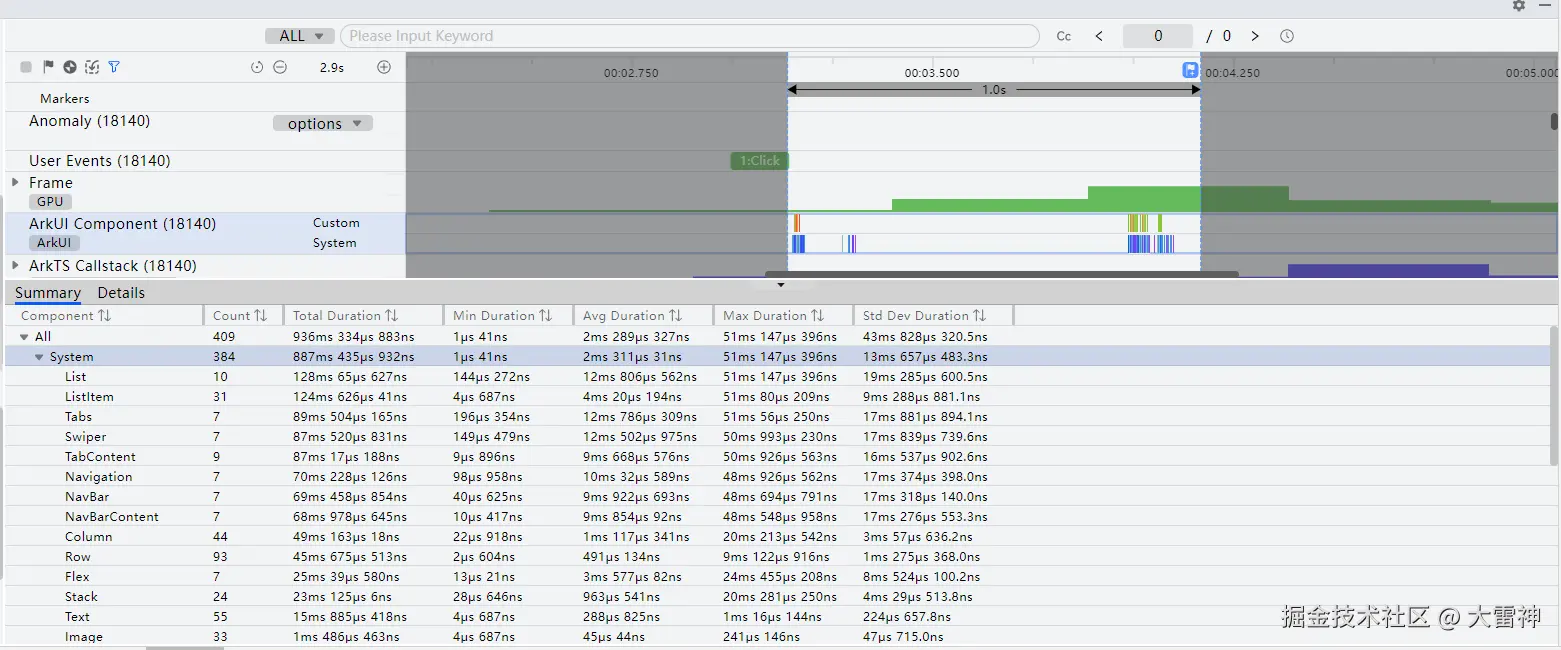
Task: Click the reset zoom circular icon
Action: click(257, 67)
